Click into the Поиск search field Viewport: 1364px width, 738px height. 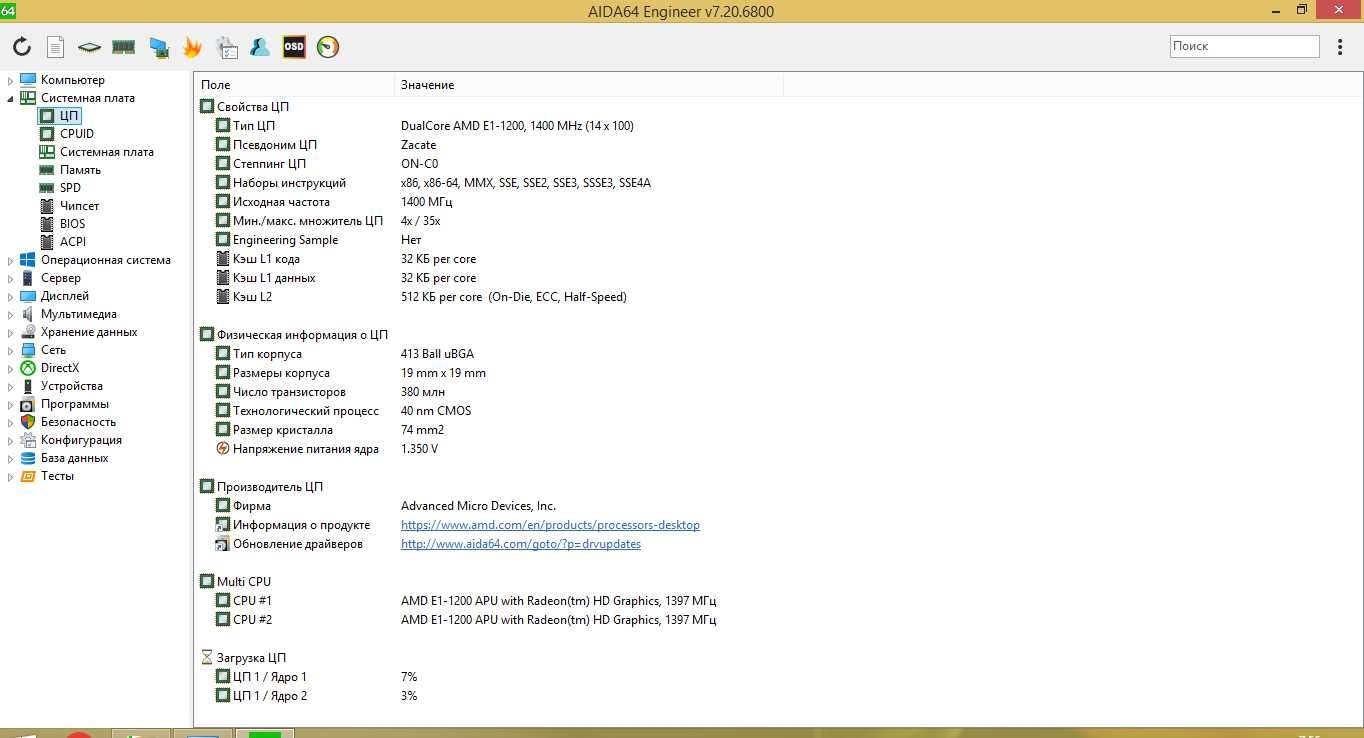(x=1245, y=46)
